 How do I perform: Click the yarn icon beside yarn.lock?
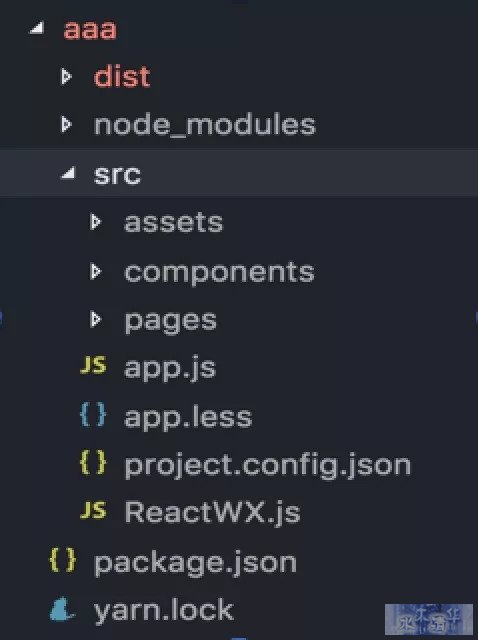coord(62,609)
